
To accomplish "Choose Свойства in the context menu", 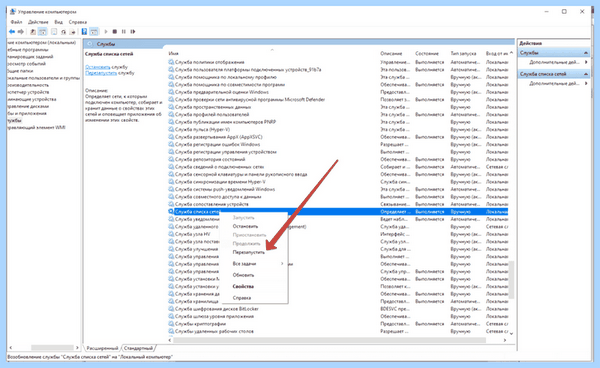I will (x=243, y=287).
